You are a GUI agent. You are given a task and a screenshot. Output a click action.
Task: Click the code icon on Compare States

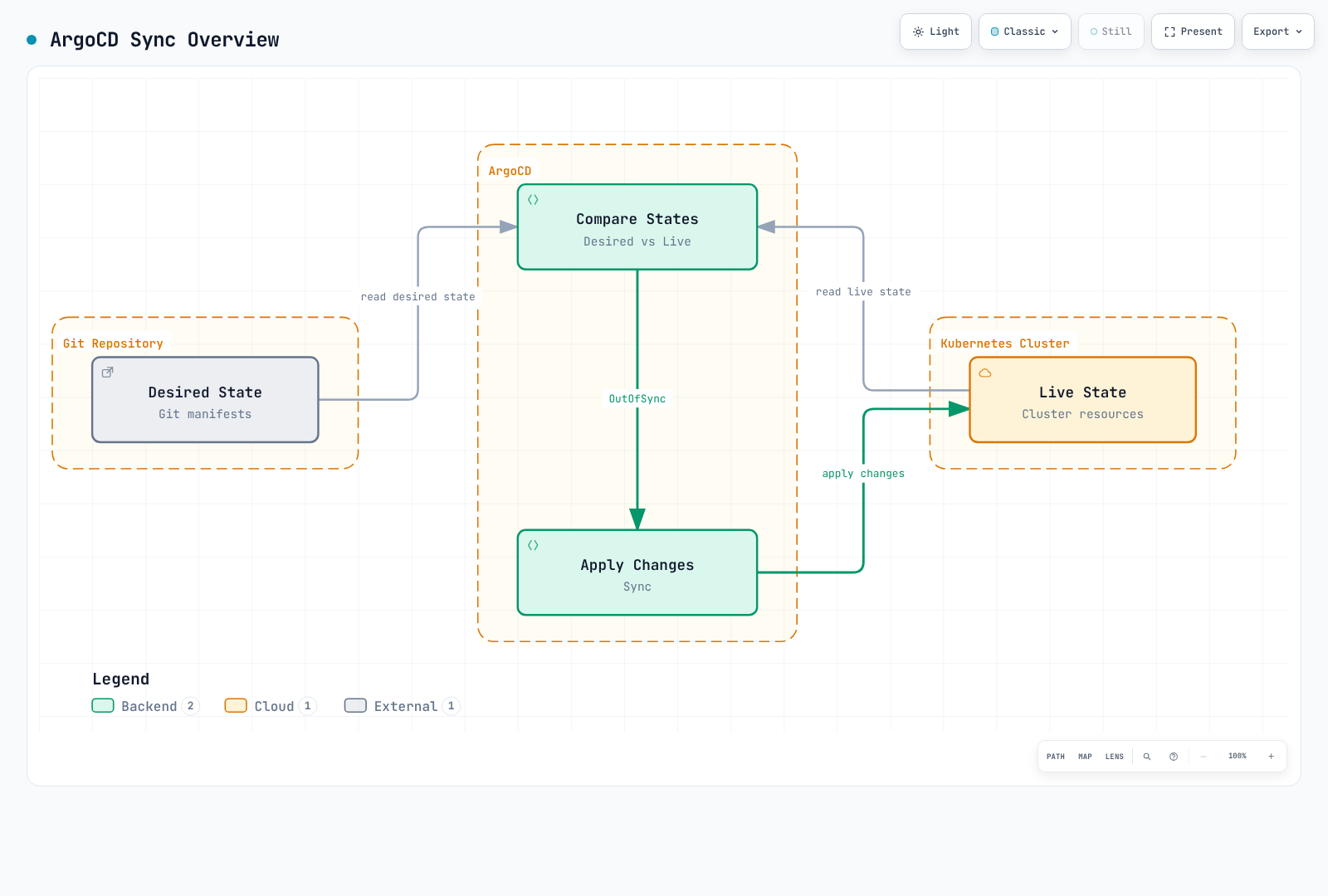click(533, 200)
